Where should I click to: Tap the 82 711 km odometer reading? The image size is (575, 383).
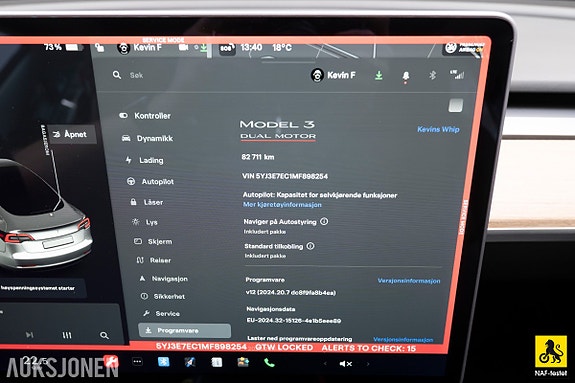tap(258, 157)
